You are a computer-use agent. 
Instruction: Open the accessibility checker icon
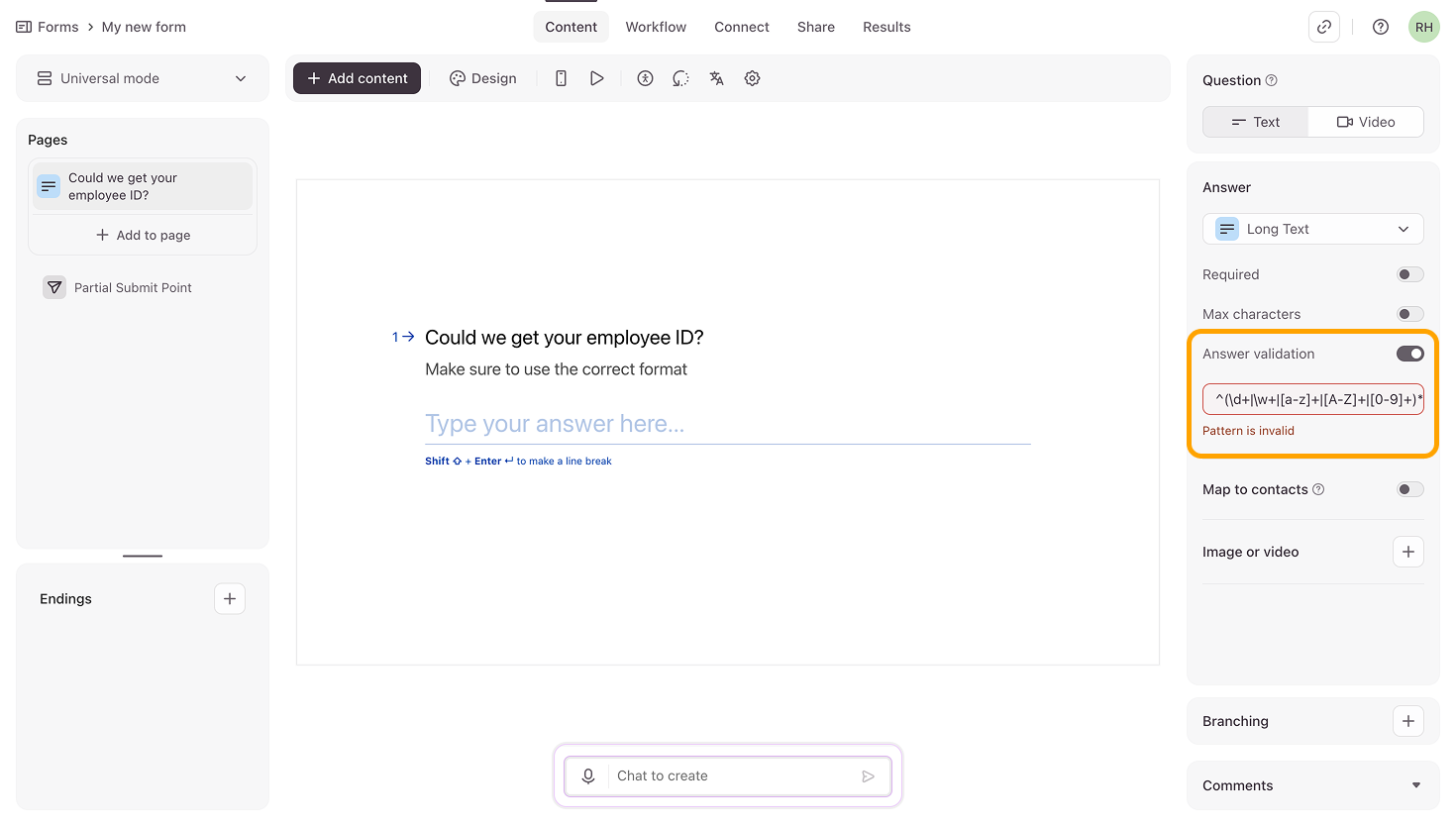coord(645,78)
